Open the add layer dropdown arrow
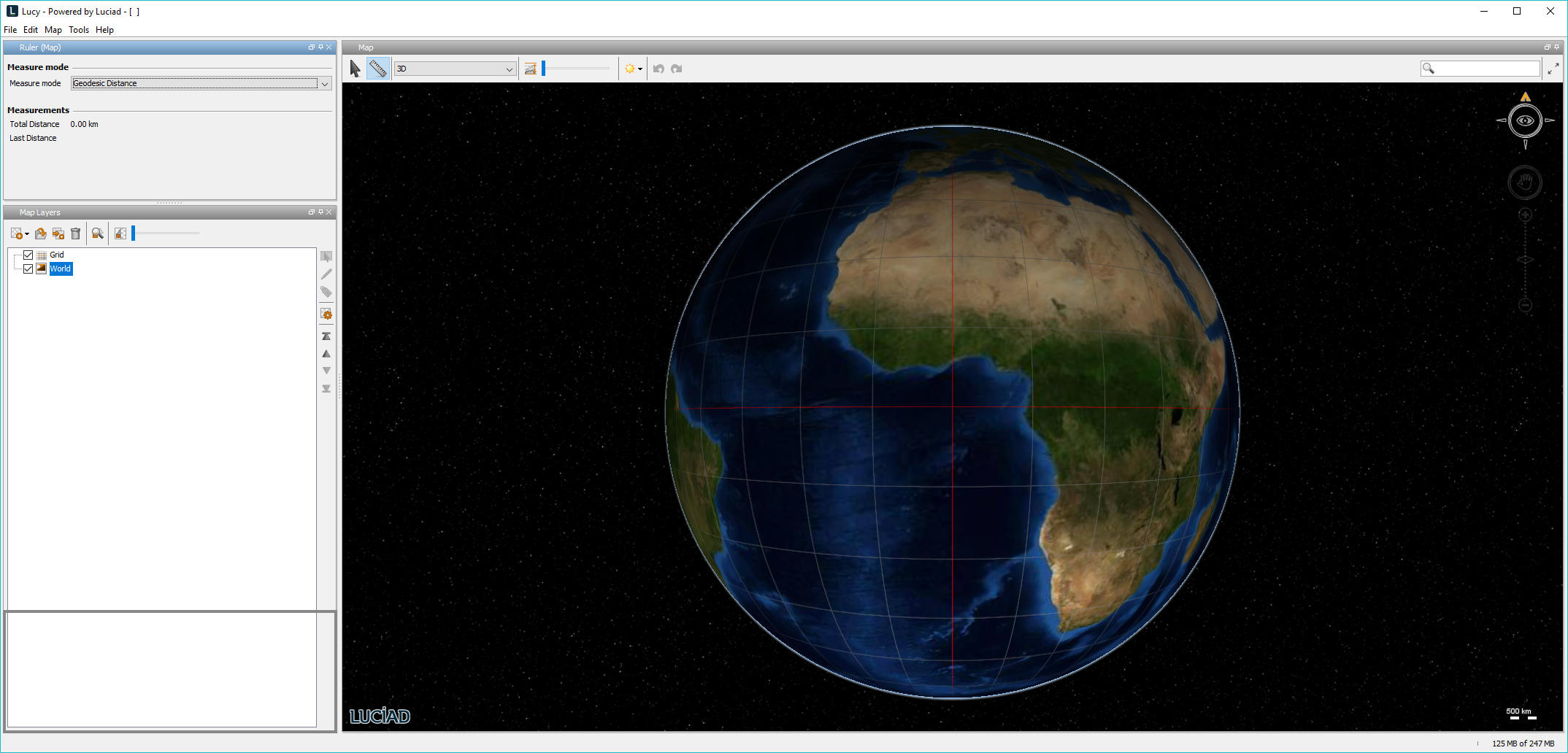This screenshot has height=753, width=1568. coord(27,234)
